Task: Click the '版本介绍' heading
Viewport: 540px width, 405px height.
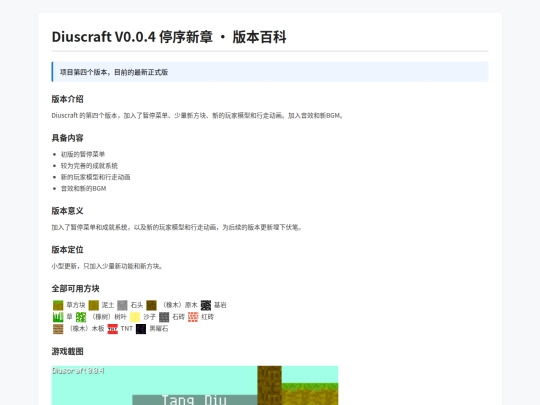Action: pos(68,99)
